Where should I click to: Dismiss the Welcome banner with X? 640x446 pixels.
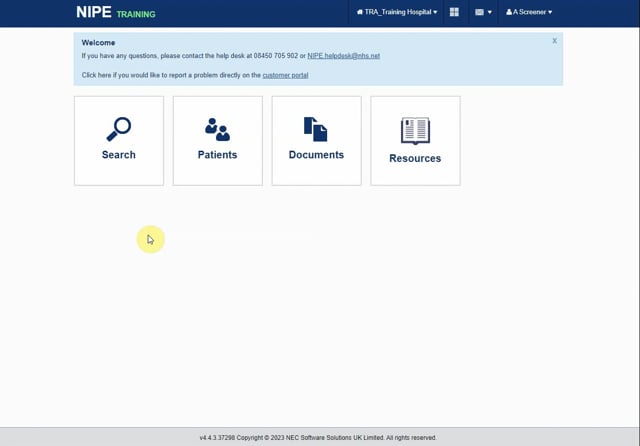[x=554, y=41]
